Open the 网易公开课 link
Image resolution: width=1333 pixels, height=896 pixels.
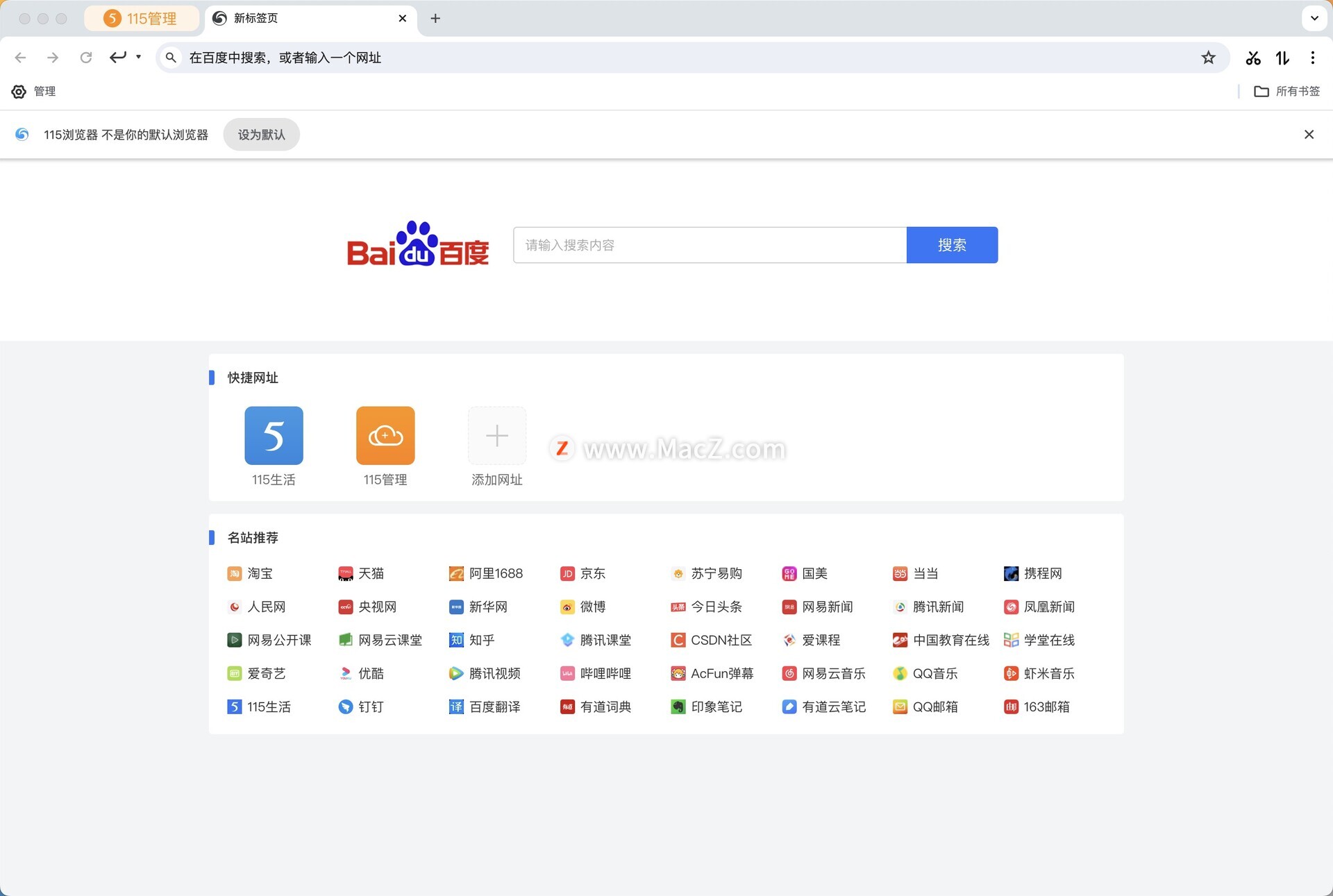(x=269, y=640)
